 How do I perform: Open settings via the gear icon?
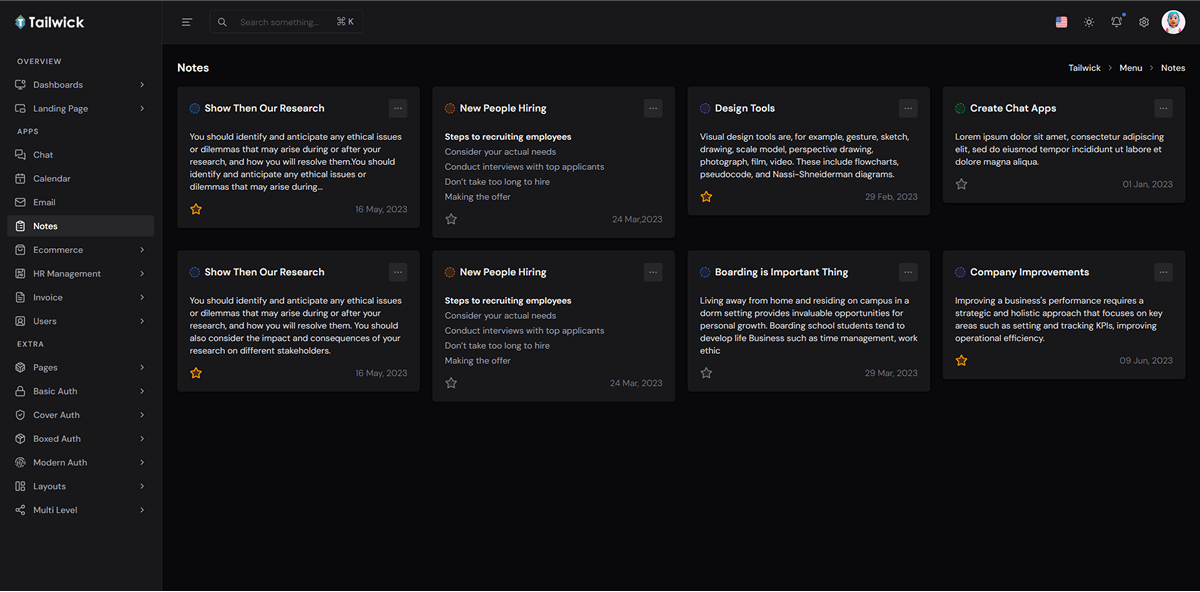(x=1144, y=22)
